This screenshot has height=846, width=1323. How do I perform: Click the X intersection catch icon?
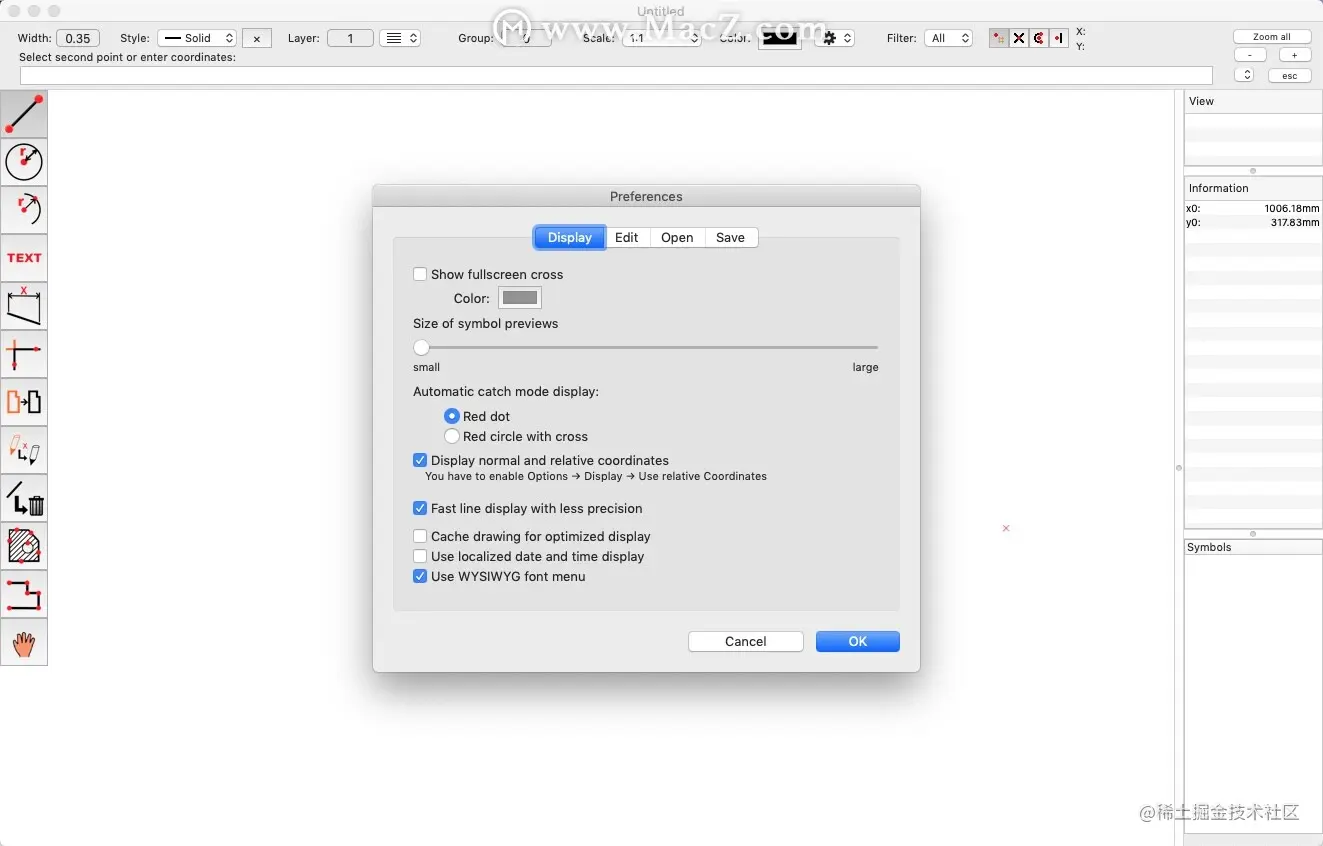point(1019,38)
